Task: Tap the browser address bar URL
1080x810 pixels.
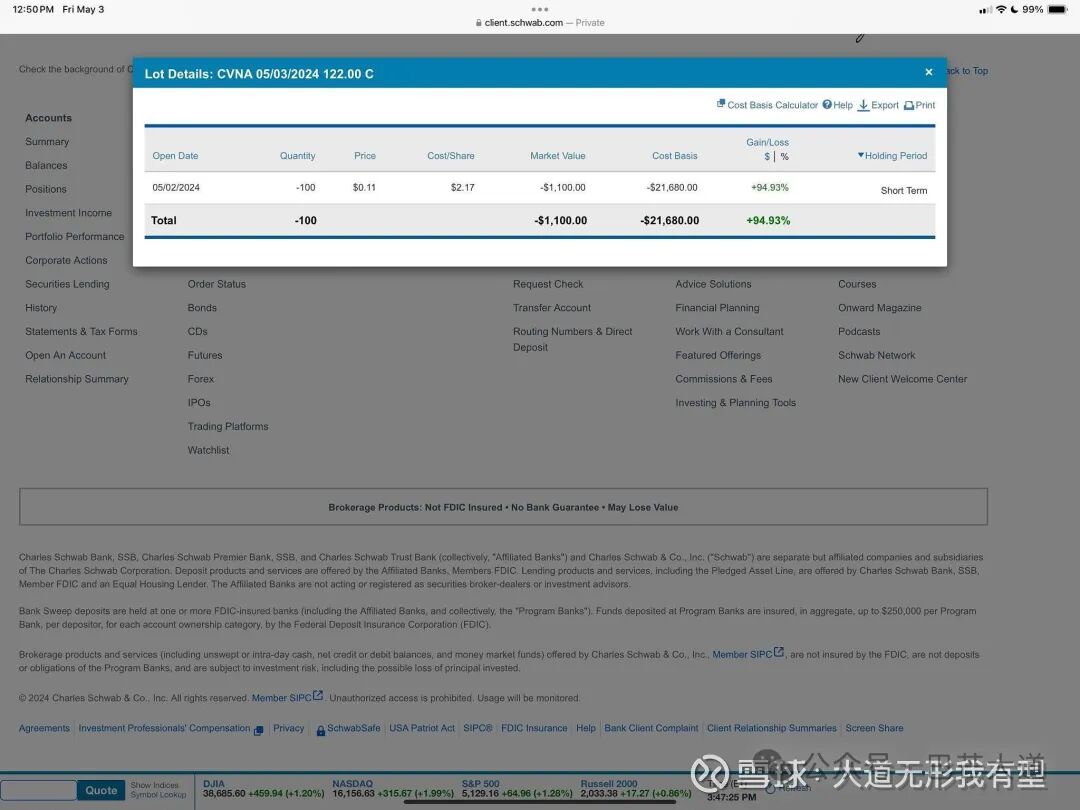Action: [x=523, y=23]
